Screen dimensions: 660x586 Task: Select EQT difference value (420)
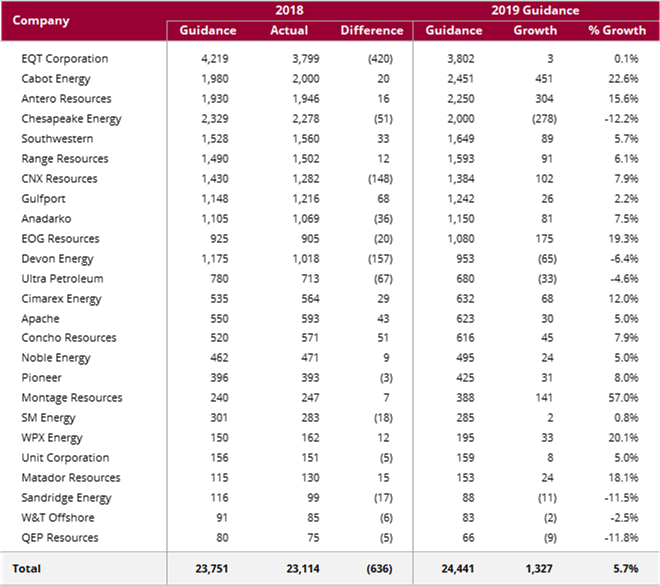[x=381, y=59]
